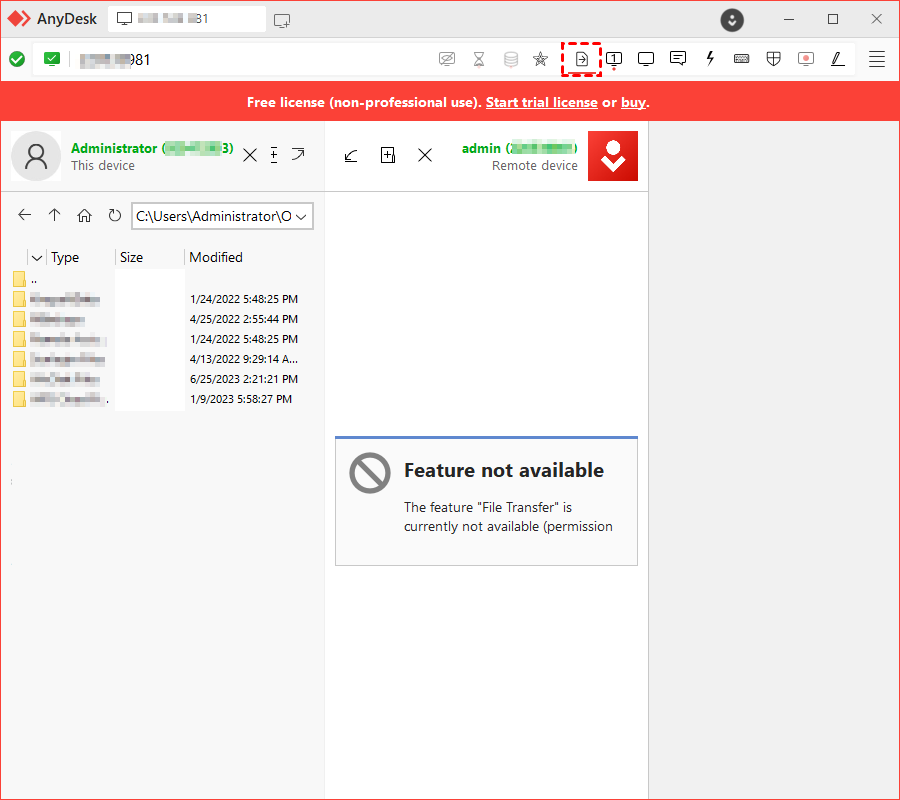Screen dimensions: 900x800
Task: Open a new session tab with the monitor-plus icon
Action: (282, 21)
